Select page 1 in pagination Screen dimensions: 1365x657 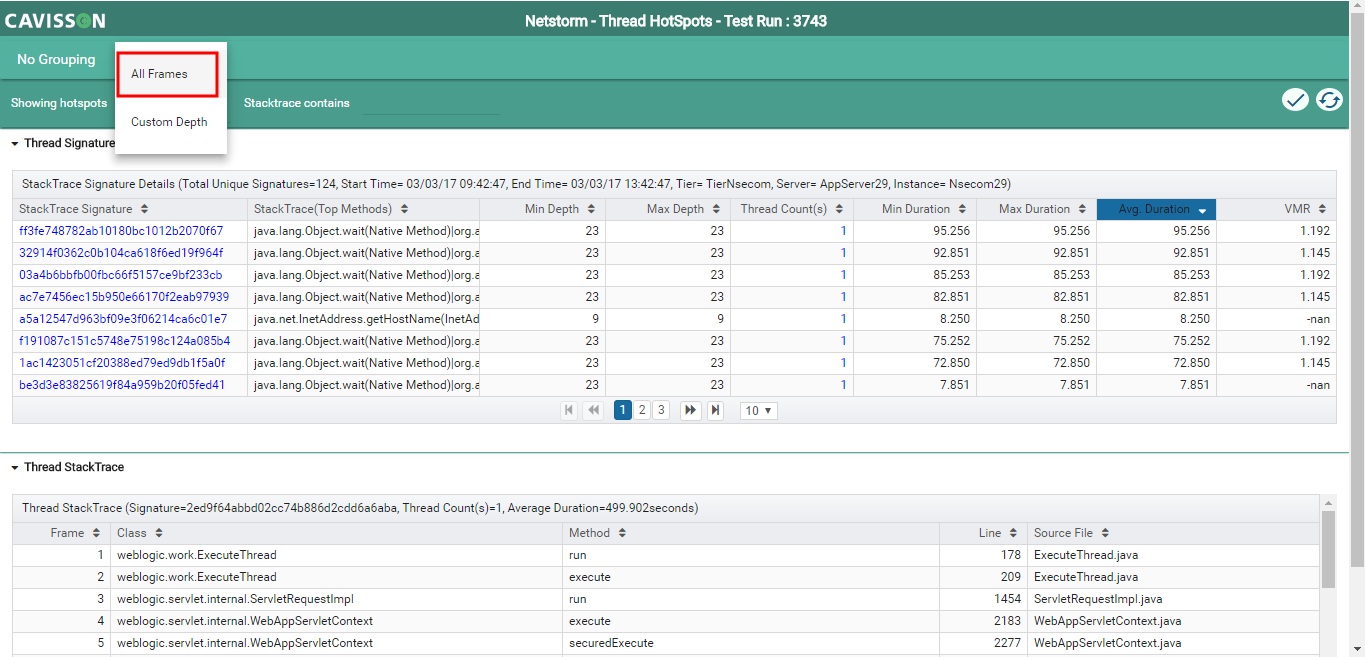point(622,410)
